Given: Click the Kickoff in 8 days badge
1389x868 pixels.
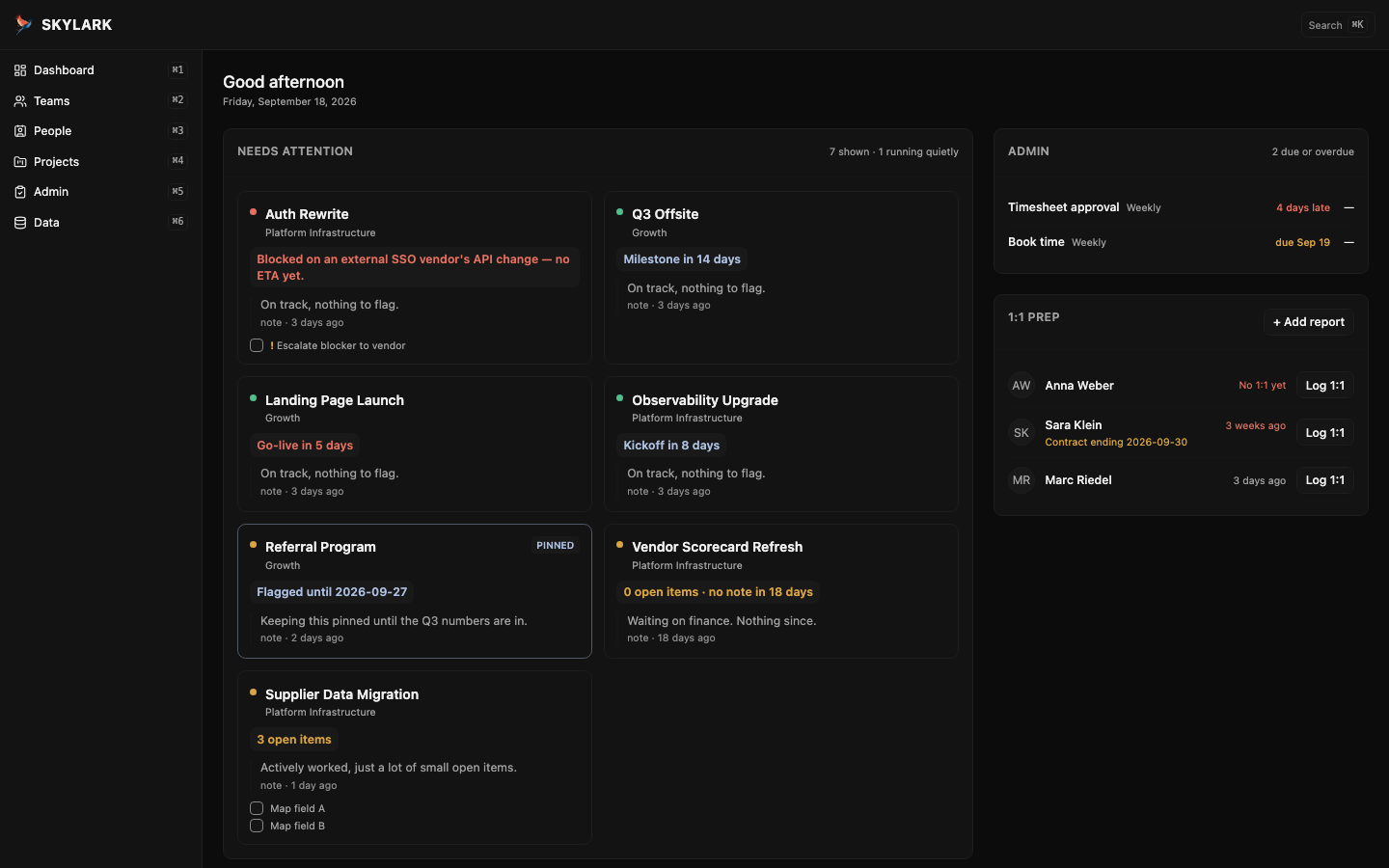Looking at the screenshot, I should [x=671, y=446].
